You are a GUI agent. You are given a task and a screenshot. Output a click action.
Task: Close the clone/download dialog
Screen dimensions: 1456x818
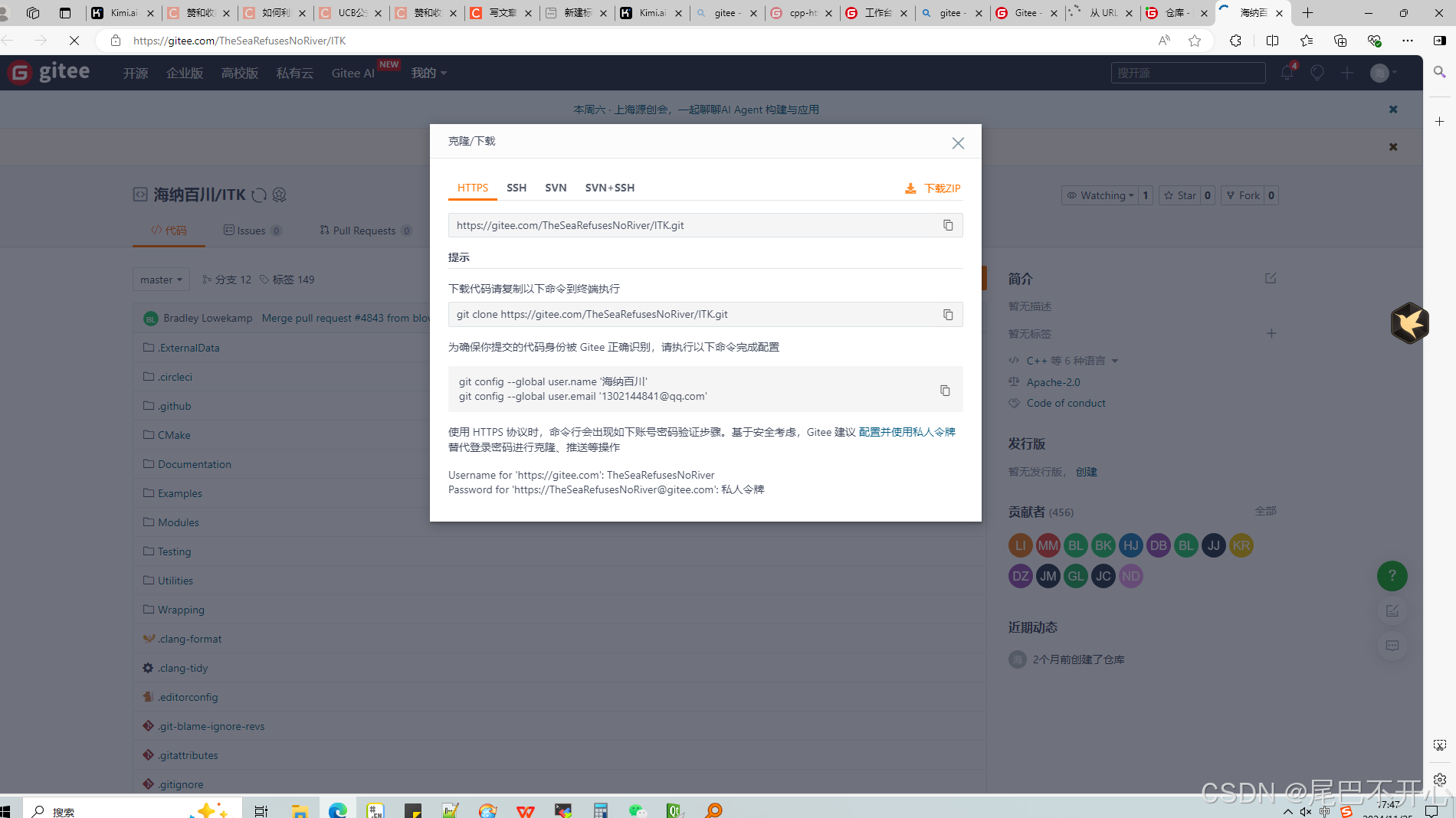click(x=958, y=143)
